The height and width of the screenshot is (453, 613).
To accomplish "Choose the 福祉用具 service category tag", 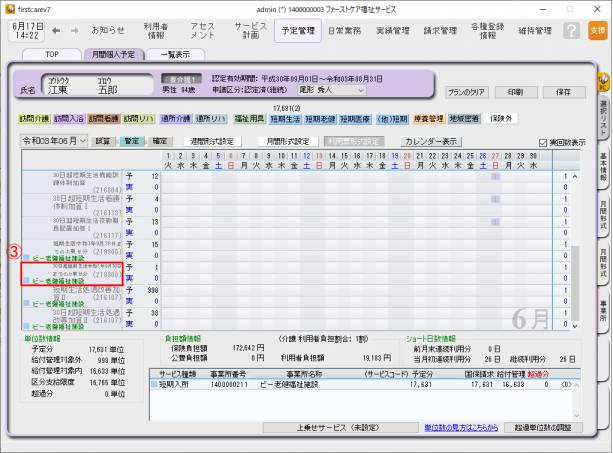I will coord(244,119).
